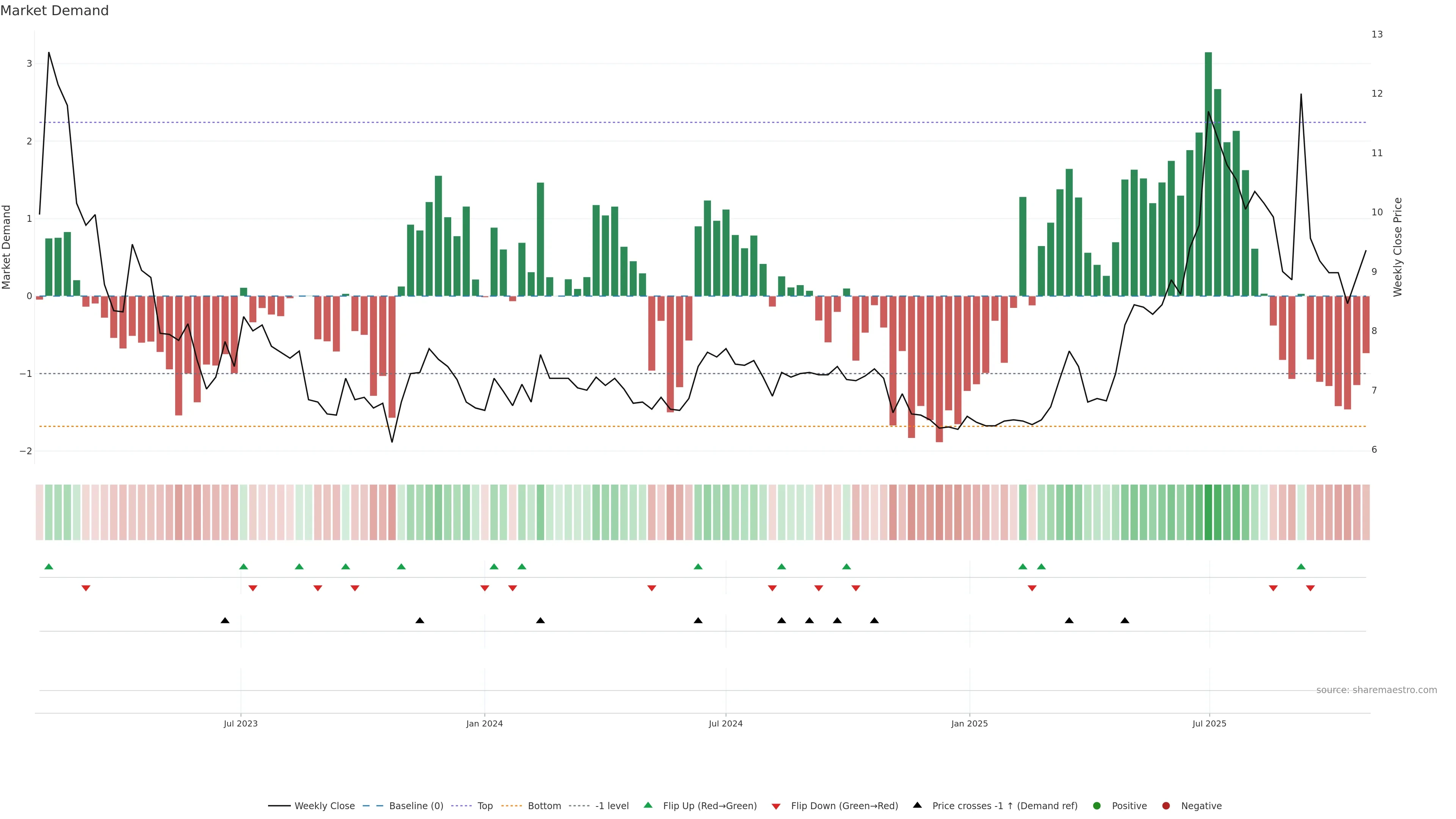Viewport: 1456px width, 819px height.
Task: Click the Jan 2024 axis label
Action: click(485, 723)
